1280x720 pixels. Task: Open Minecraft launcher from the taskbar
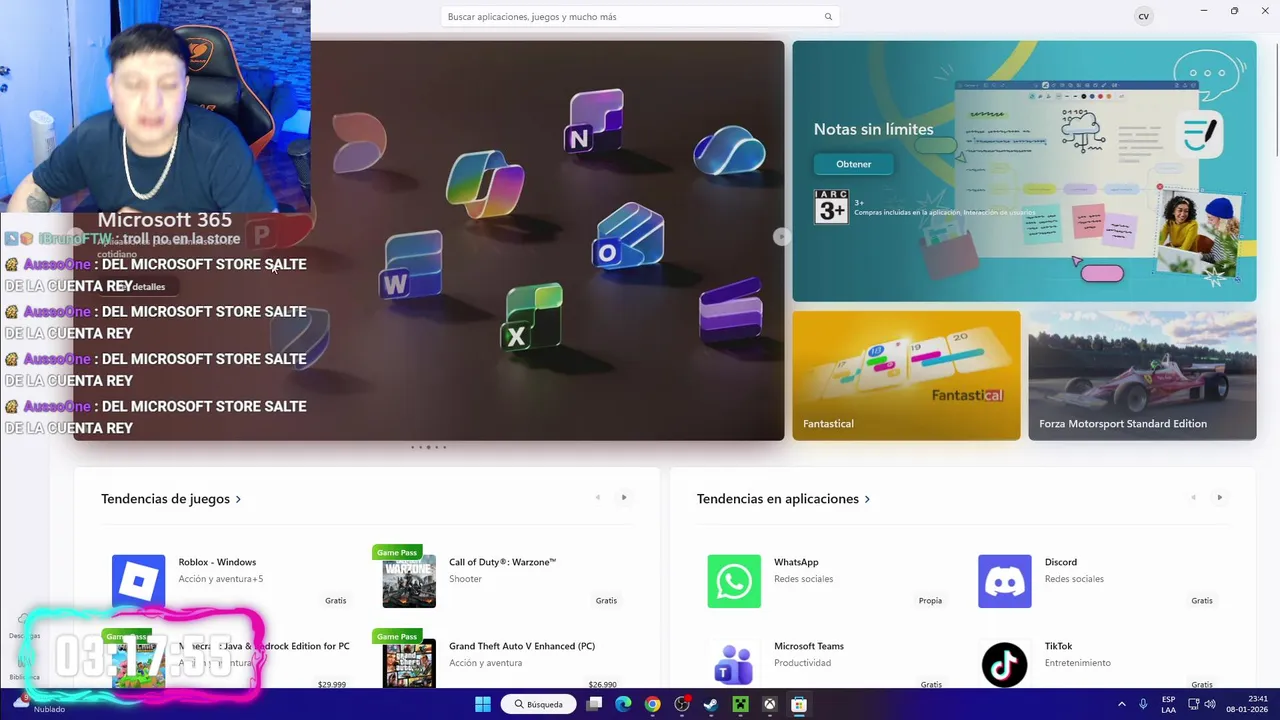[740, 704]
